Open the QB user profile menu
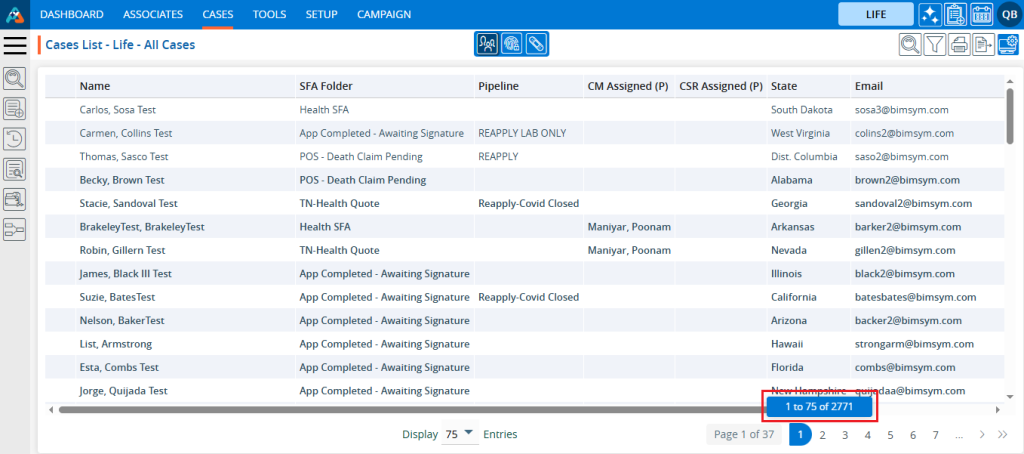 (x=1007, y=14)
